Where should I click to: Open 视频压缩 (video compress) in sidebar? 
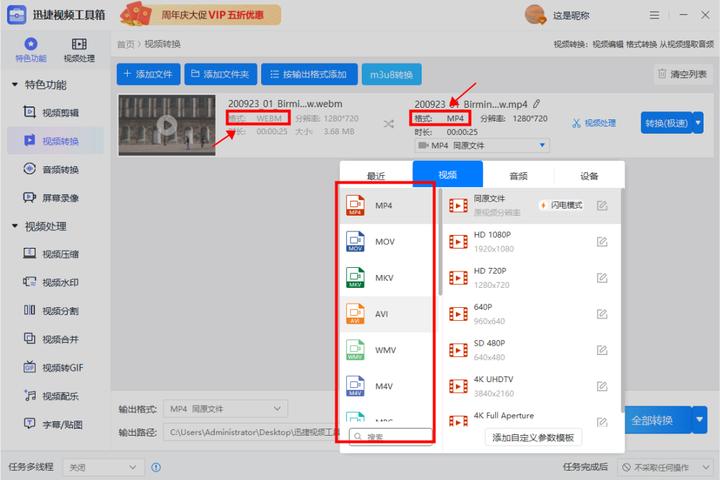[x=58, y=254]
